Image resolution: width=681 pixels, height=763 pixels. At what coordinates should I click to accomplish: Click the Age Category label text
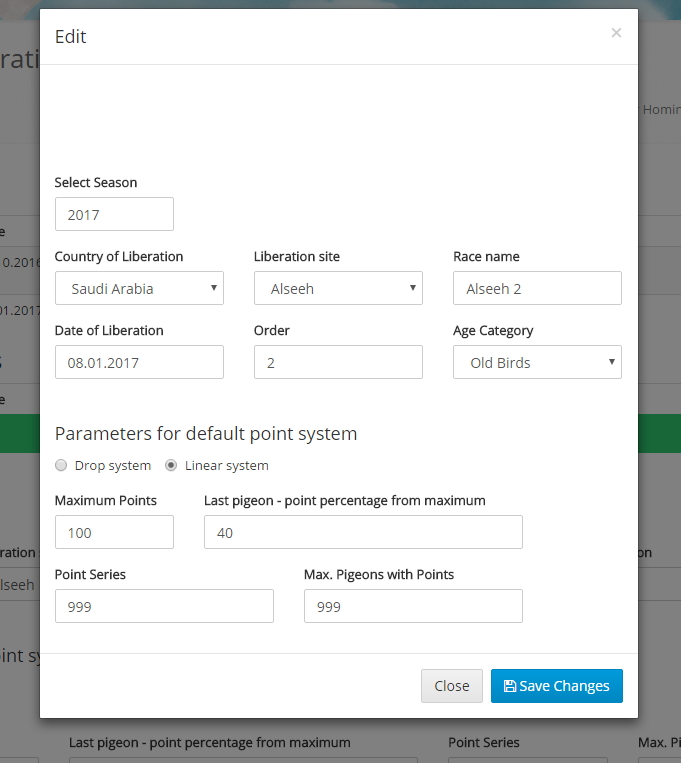point(493,330)
